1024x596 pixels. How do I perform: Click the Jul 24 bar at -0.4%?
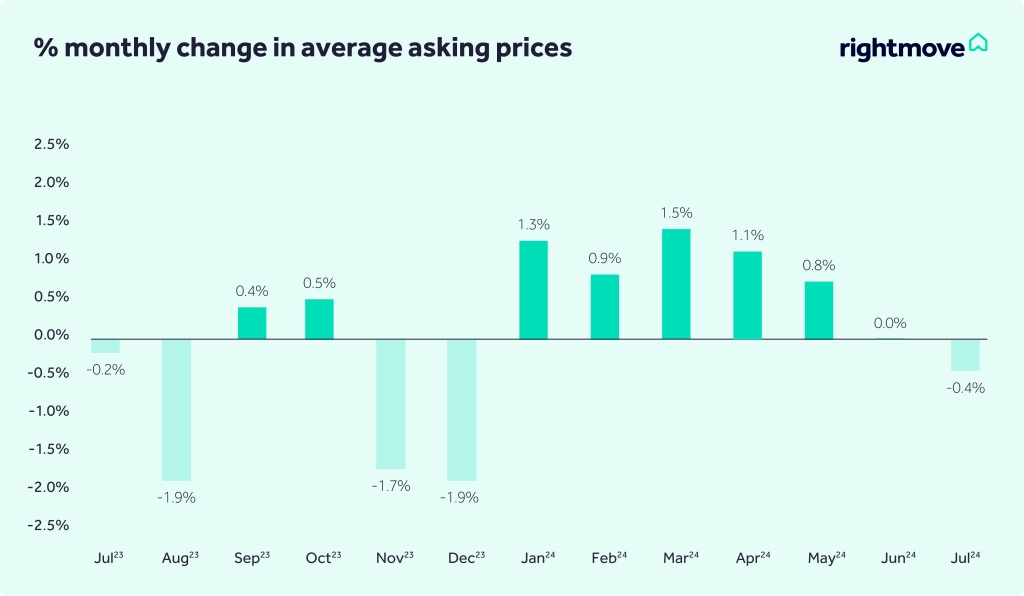click(965, 355)
